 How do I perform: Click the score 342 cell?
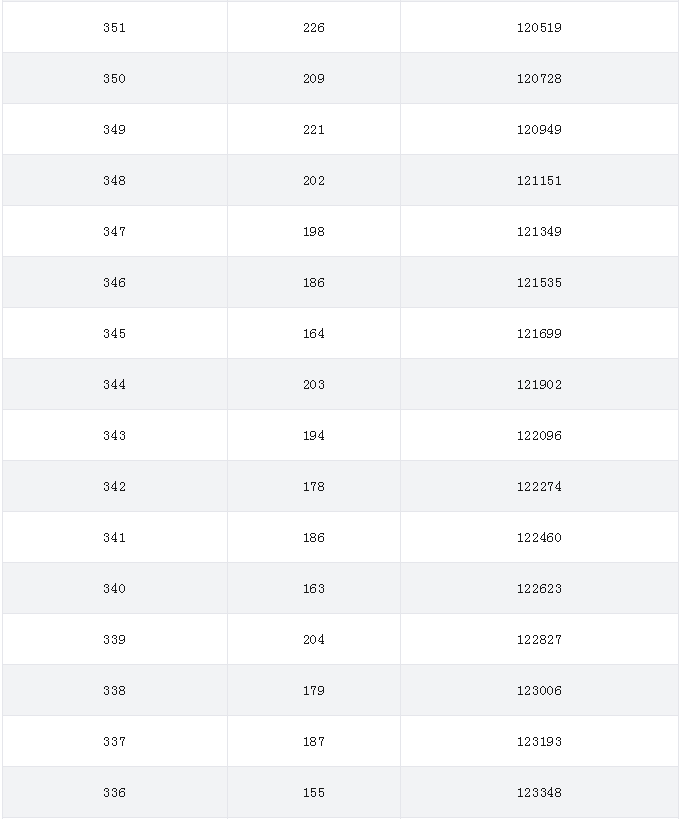[114, 486]
